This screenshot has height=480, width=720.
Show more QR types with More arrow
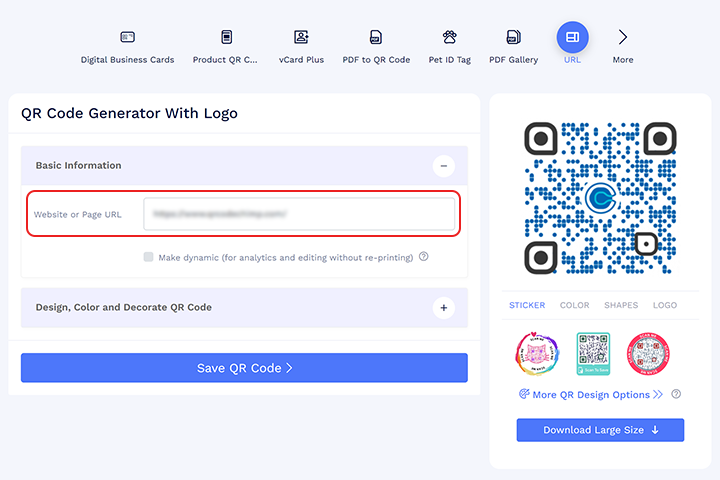pos(623,38)
